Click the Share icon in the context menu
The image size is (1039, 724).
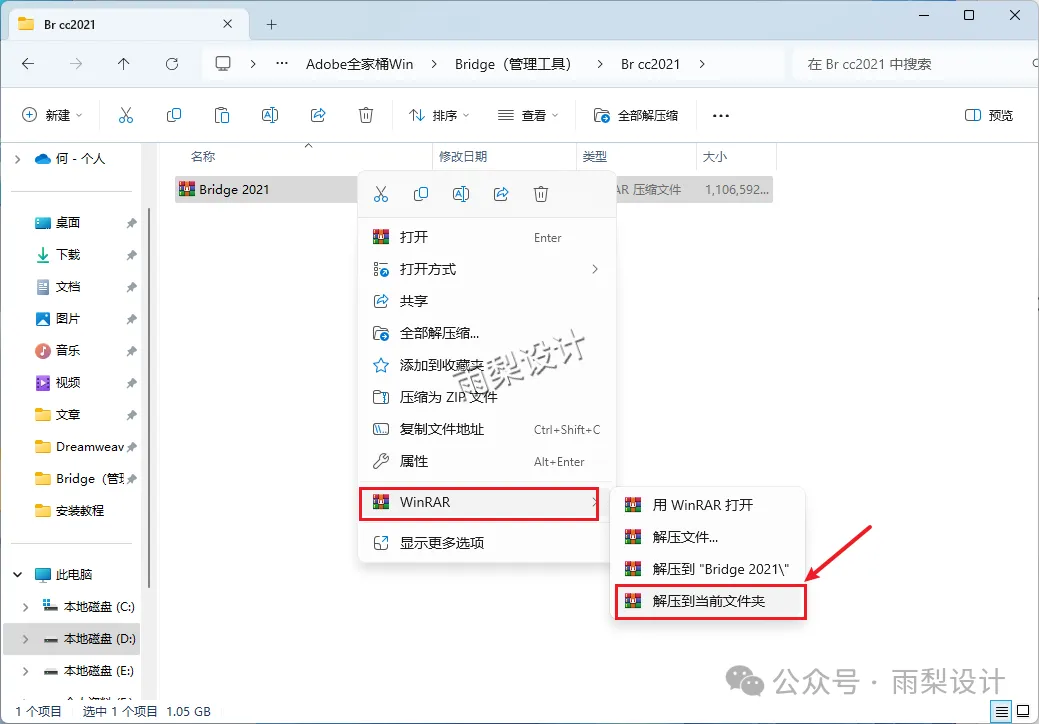(501, 194)
